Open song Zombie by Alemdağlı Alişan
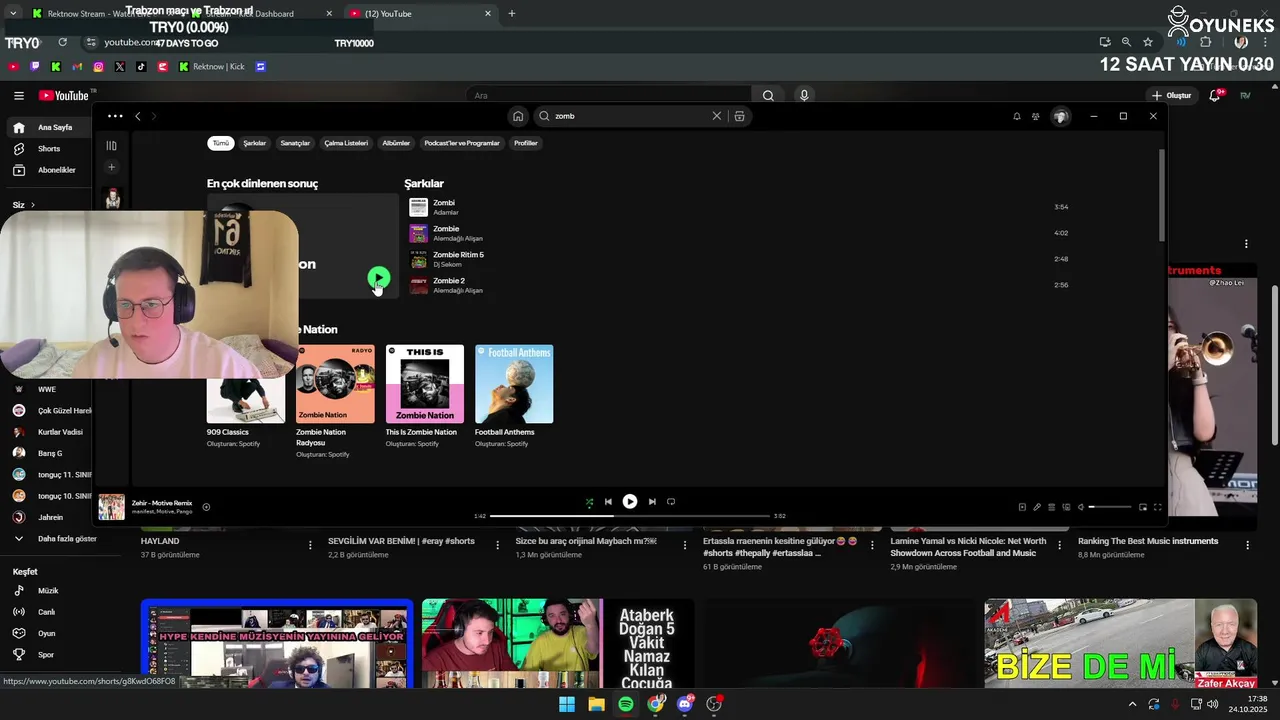The height and width of the screenshot is (720, 1280). (x=738, y=233)
